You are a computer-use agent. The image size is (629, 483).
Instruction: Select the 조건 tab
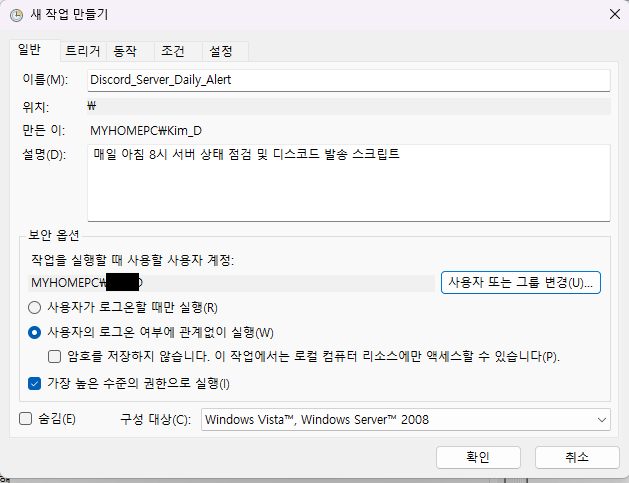point(174,51)
